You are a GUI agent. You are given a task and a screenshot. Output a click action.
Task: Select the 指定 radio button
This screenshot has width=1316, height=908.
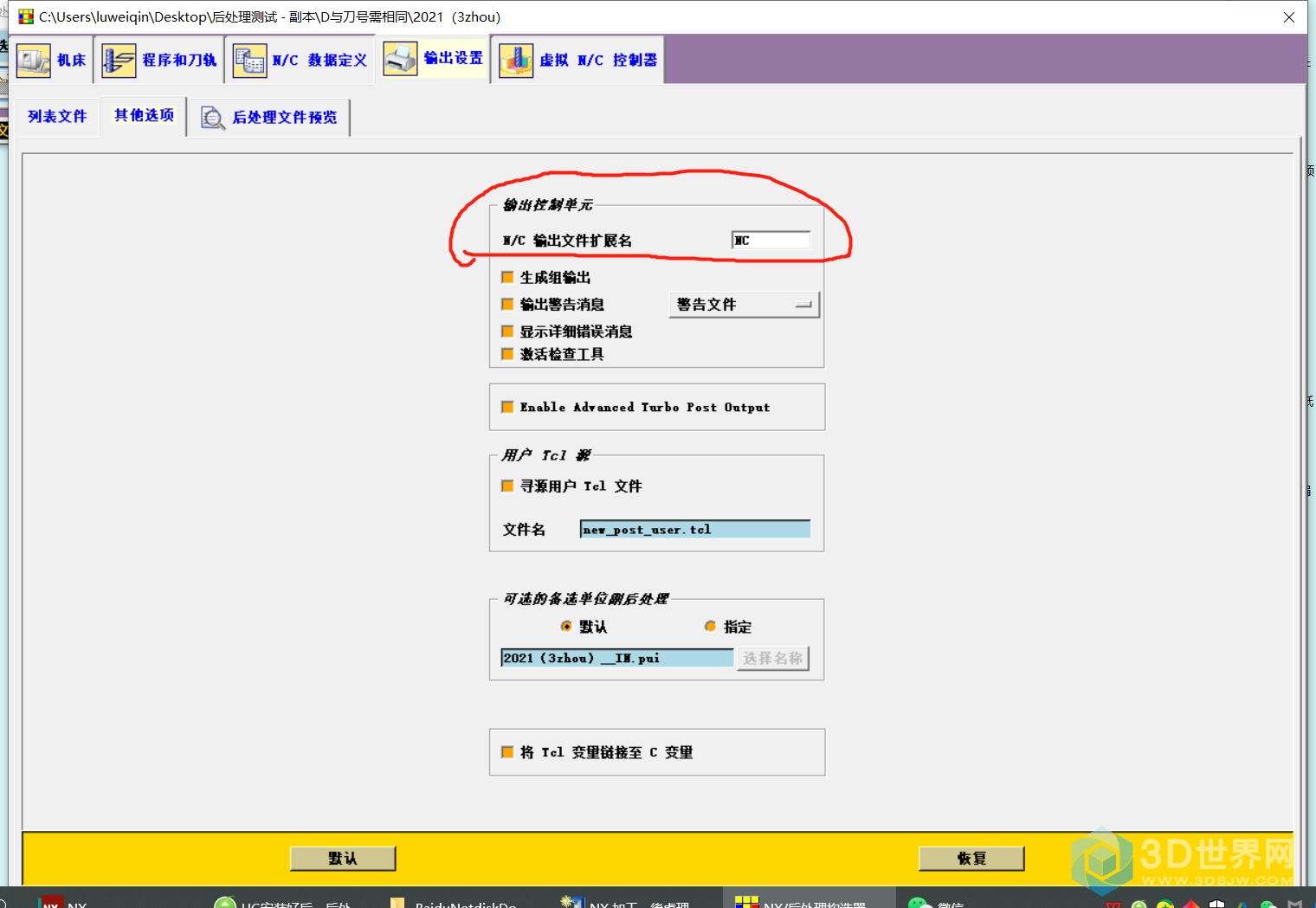[710, 626]
